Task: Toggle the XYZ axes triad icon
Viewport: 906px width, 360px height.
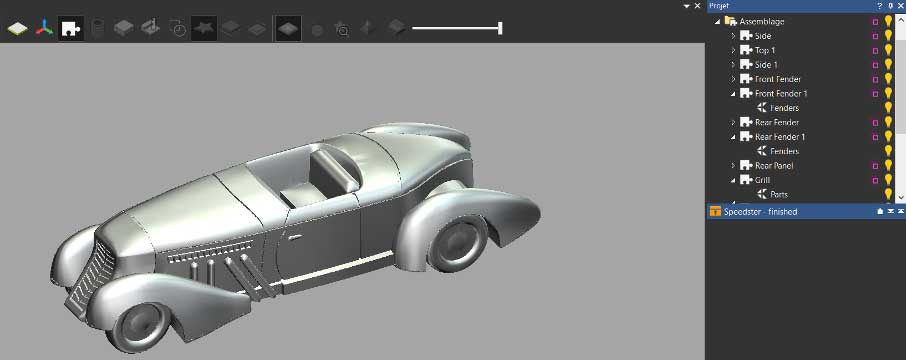Action: [x=44, y=28]
